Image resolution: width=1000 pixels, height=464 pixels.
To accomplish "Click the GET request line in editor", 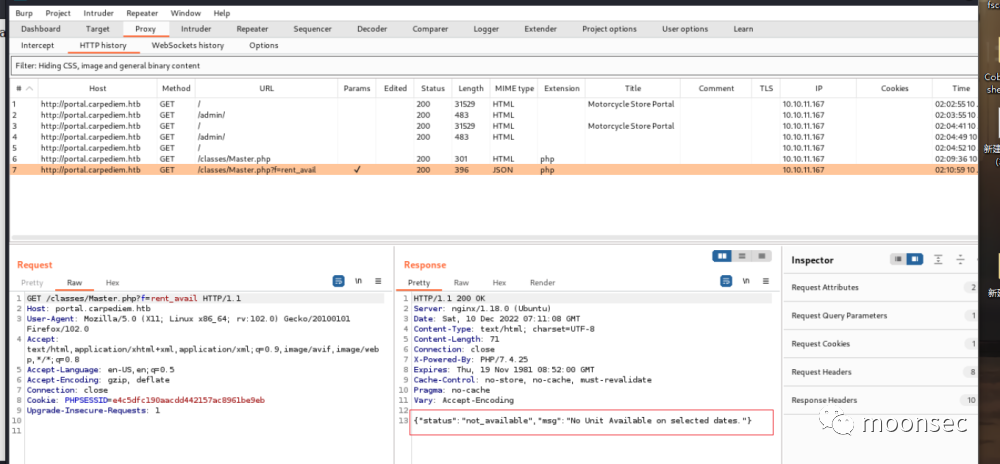I will point(133,298).
